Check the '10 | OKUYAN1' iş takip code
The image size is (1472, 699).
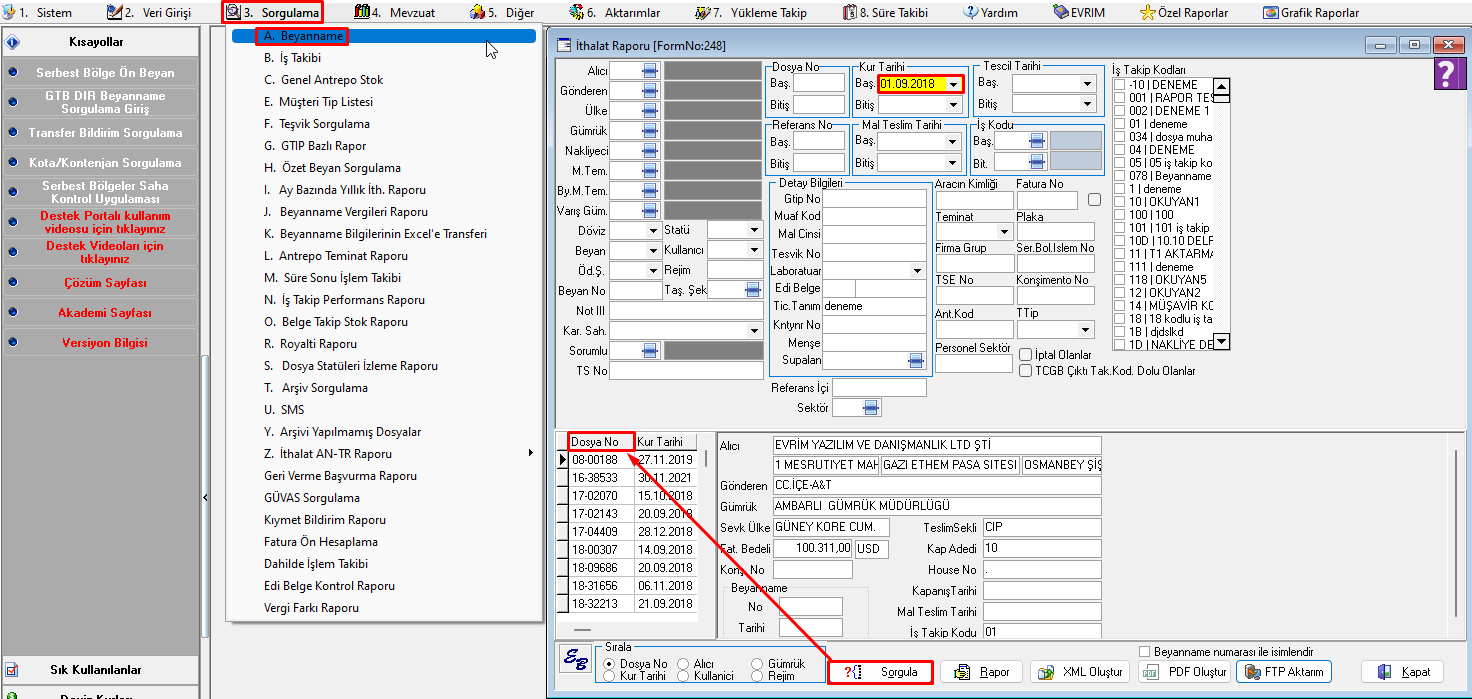tap(1120, 202)
